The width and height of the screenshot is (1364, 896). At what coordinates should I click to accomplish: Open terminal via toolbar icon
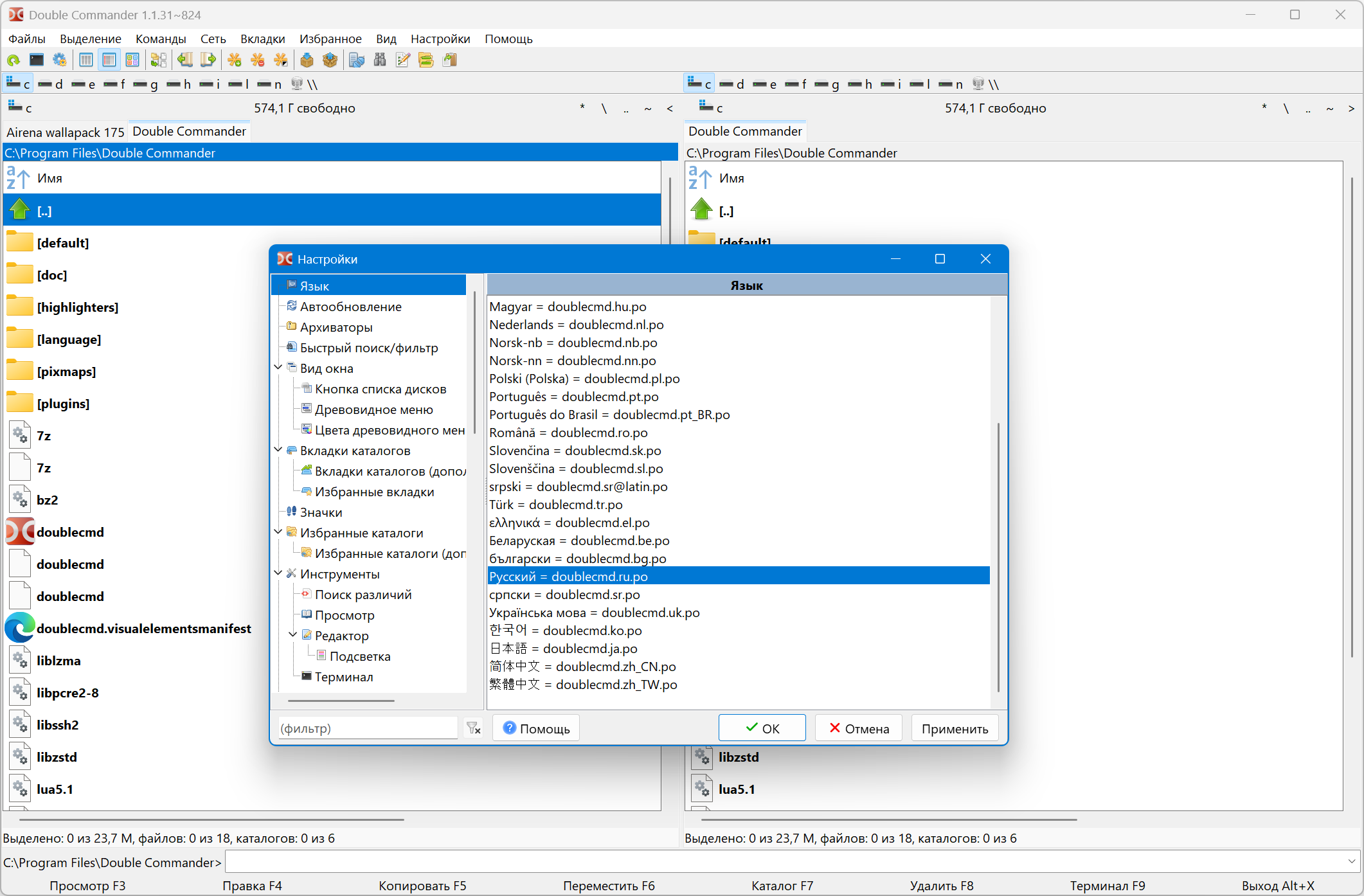click(37, 60)
